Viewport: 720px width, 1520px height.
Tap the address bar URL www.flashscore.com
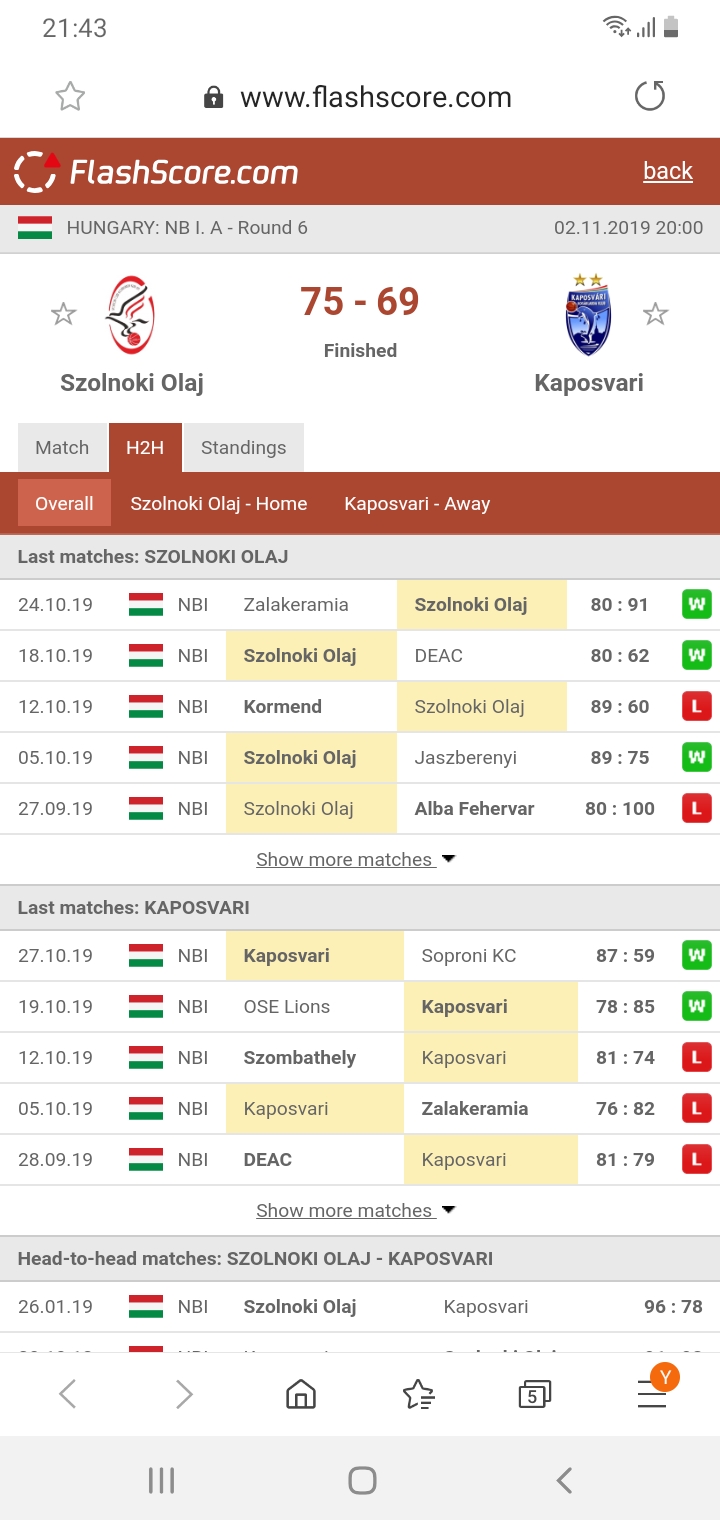(376, 97)
